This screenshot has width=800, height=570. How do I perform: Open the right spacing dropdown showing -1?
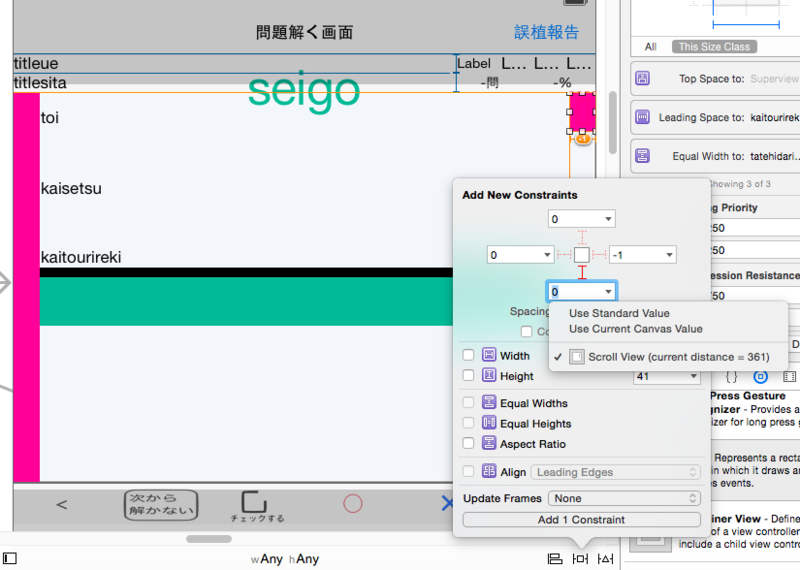[x=669, y=254]
